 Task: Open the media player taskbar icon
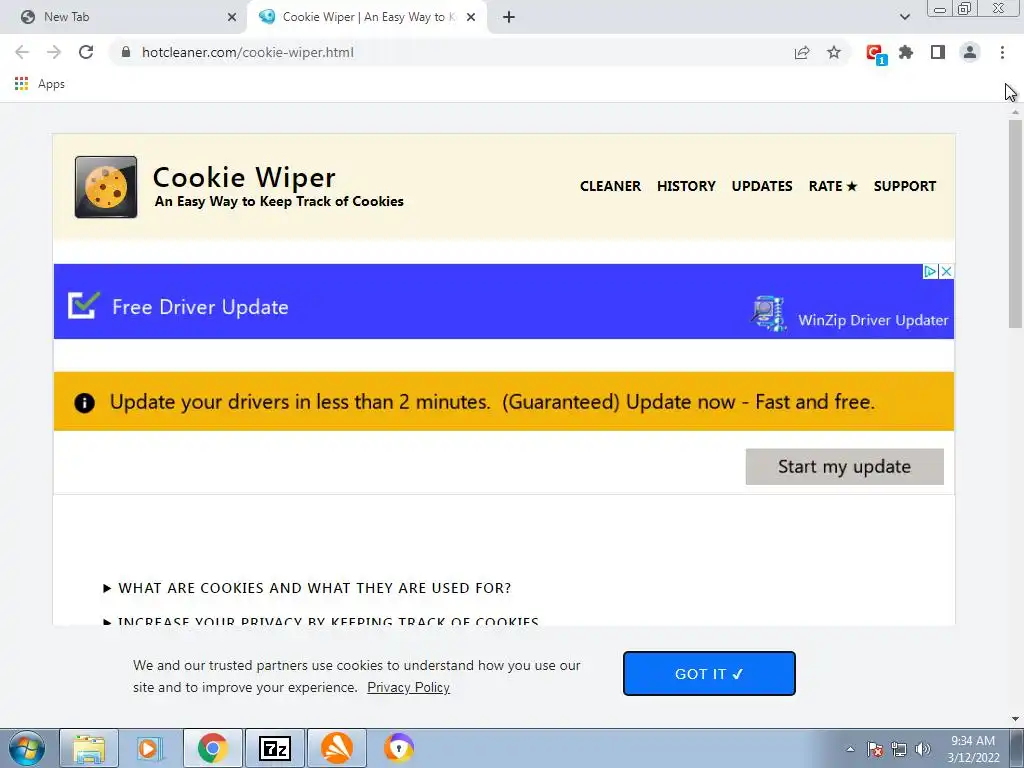point(148,748)
